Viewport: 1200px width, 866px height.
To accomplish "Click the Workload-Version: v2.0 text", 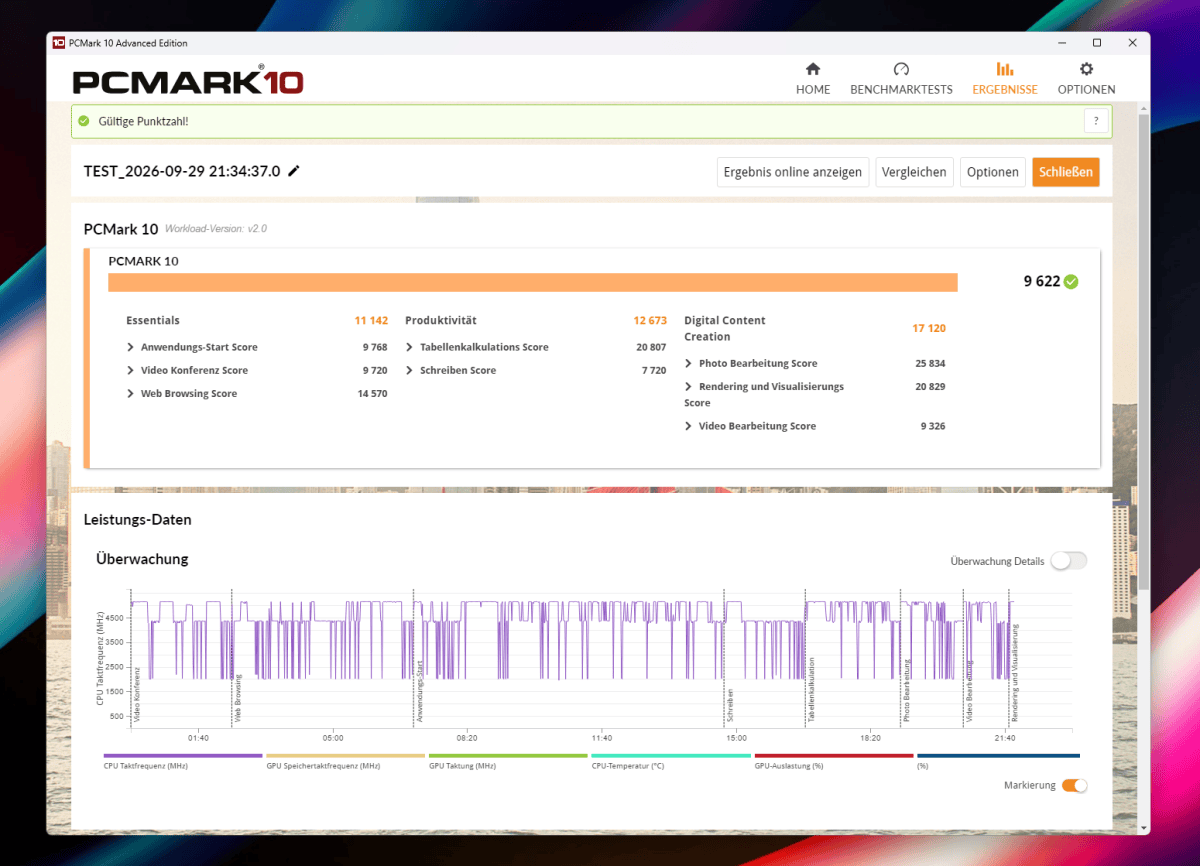I will 216,229.
